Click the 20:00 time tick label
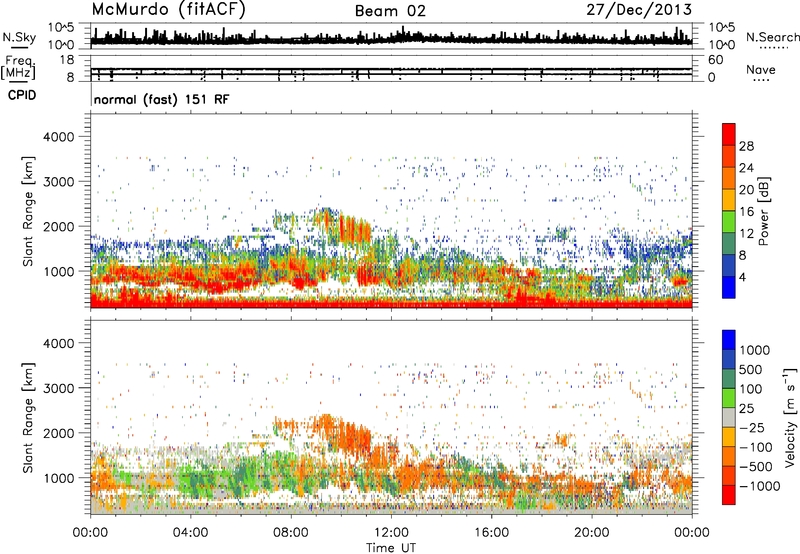The height and width of the screenshot is (554, 800). (x=592, y=533)
